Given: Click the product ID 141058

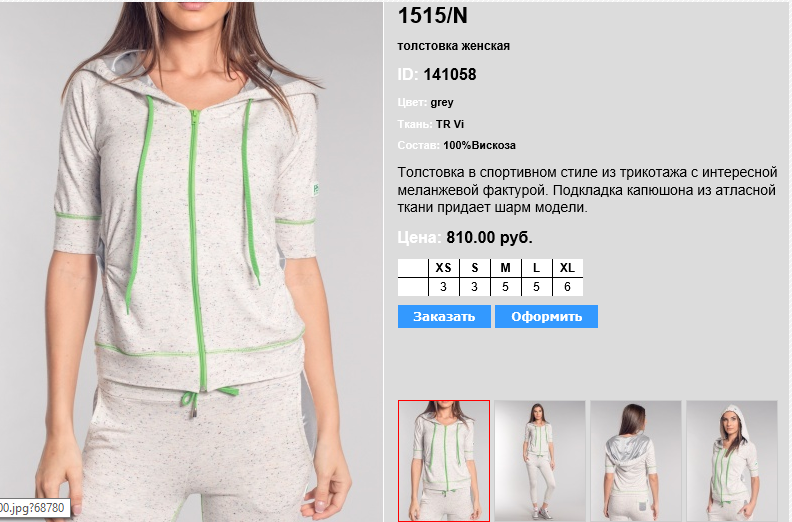Looking at the screenshot, I should pyautogui.click(x=450, y=75).
